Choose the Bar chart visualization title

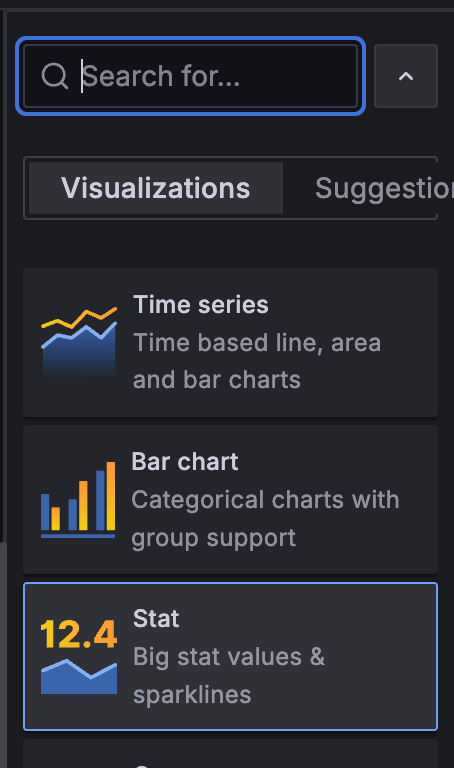coord(185,461)
